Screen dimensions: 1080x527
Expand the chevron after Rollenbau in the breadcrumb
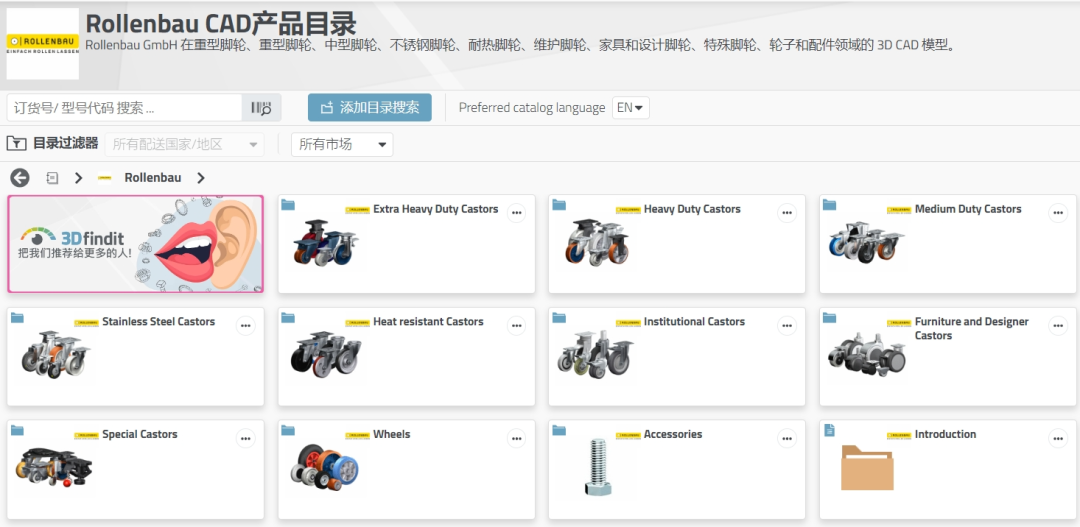(x=200, y=178)
